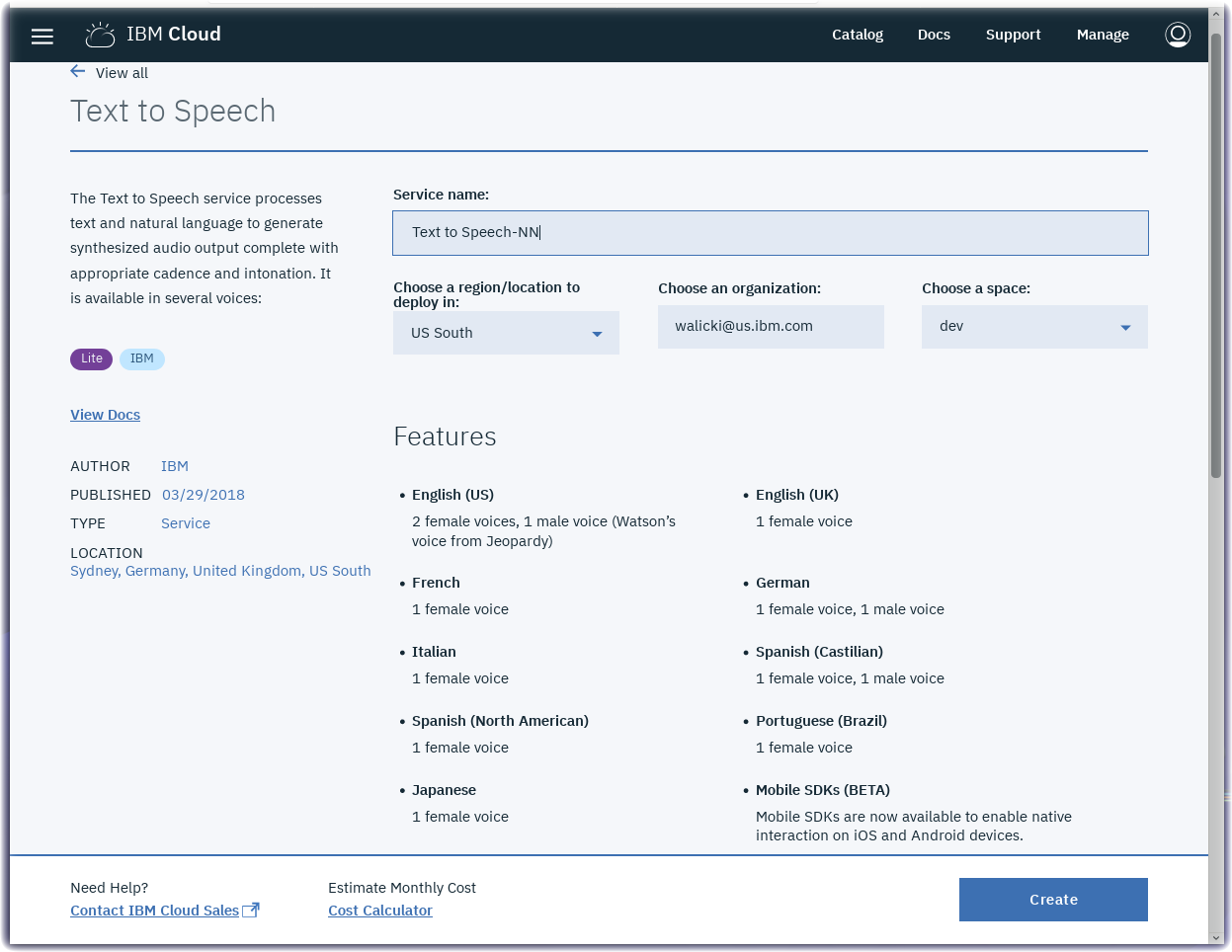Click the Text to Speech page heading

tap(173, 112)
